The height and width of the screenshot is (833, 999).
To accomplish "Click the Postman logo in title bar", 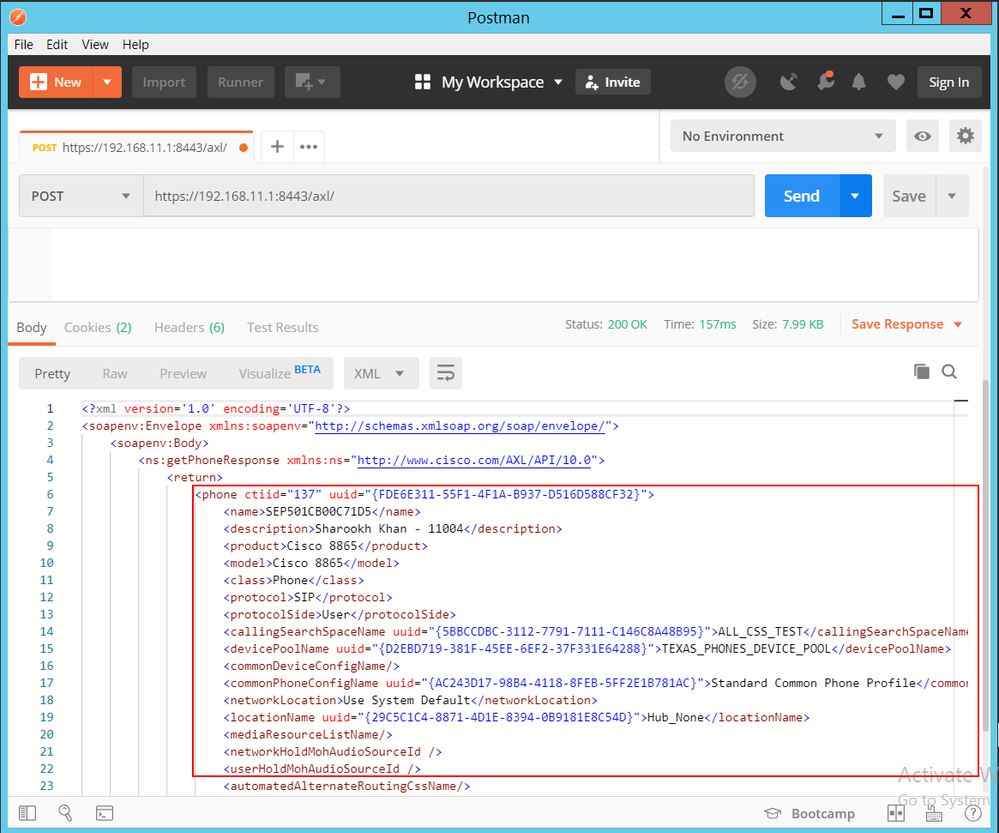I will pos(18,17).
